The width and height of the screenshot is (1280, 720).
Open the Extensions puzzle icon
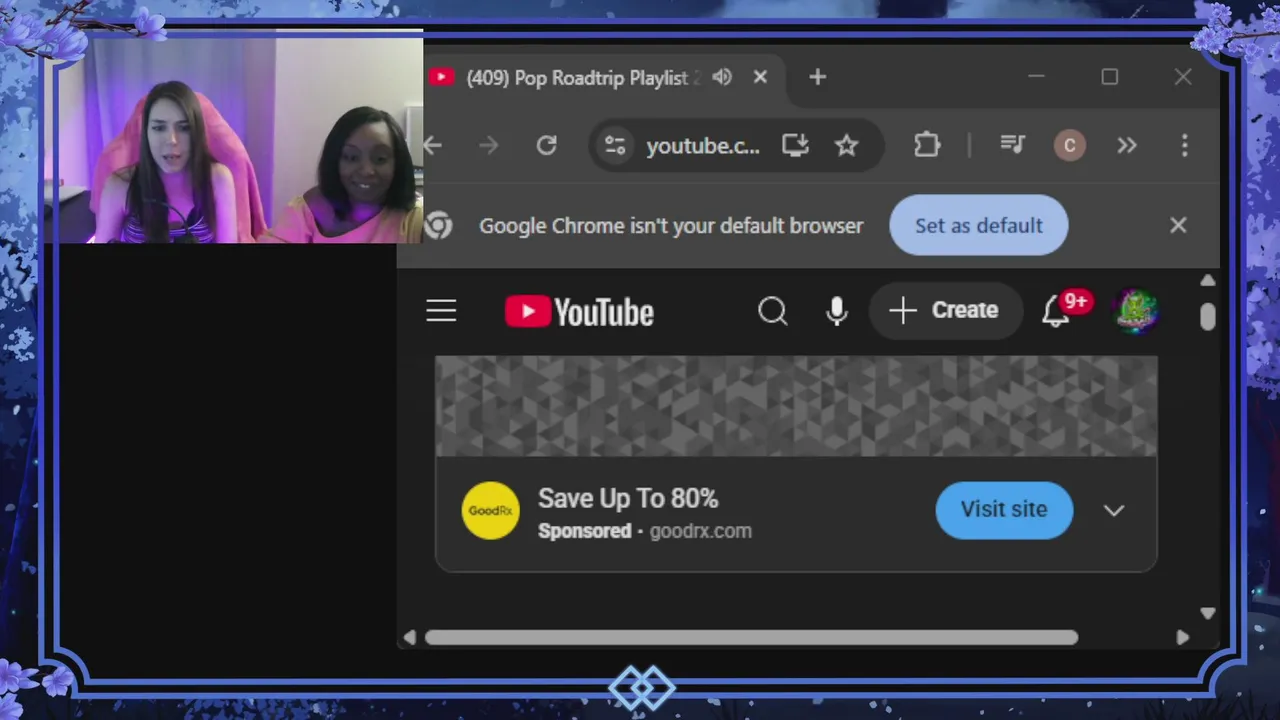[927, 146]
